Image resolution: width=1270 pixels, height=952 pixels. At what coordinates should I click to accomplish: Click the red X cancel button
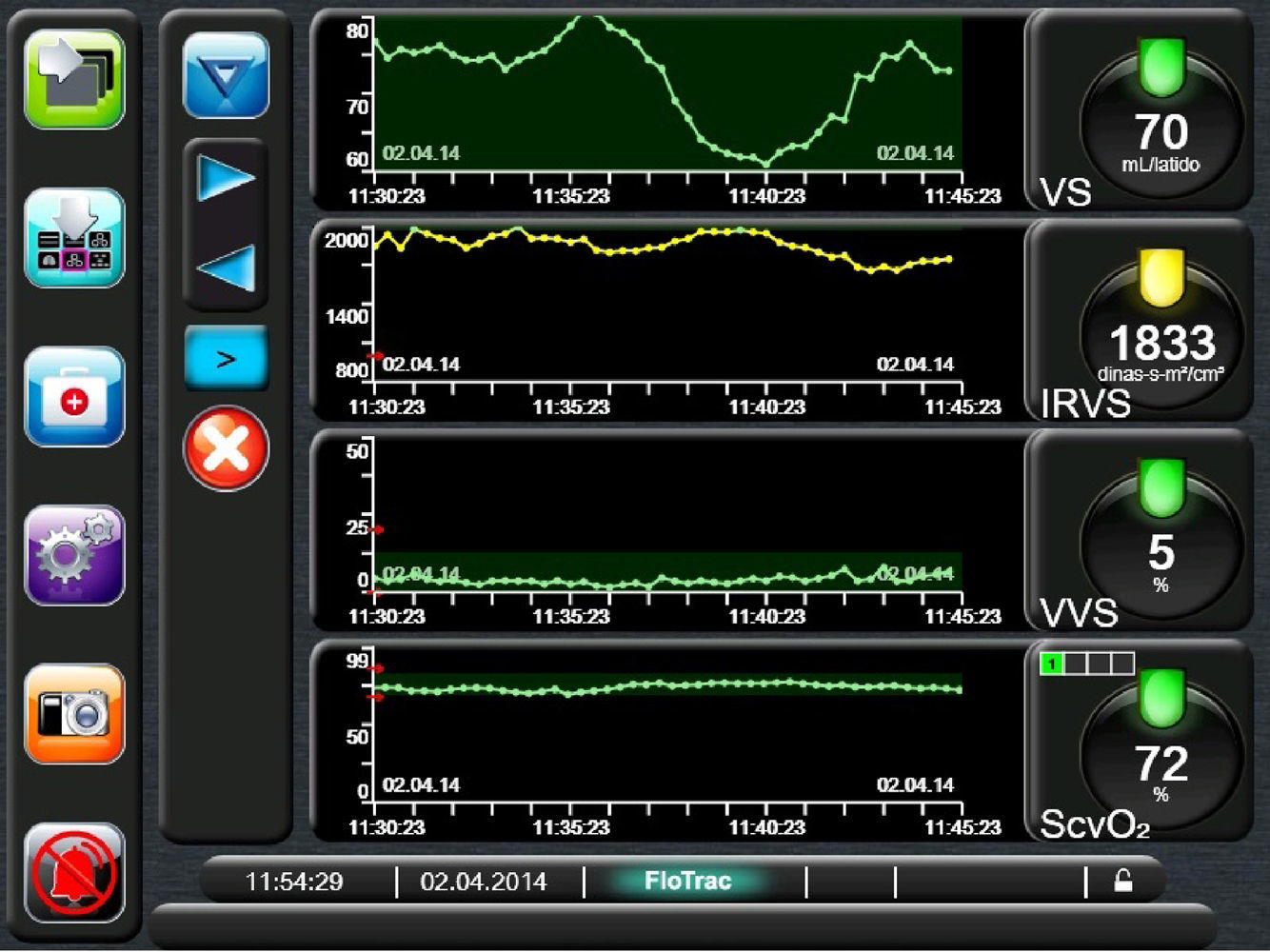click(x=226, y=448)
